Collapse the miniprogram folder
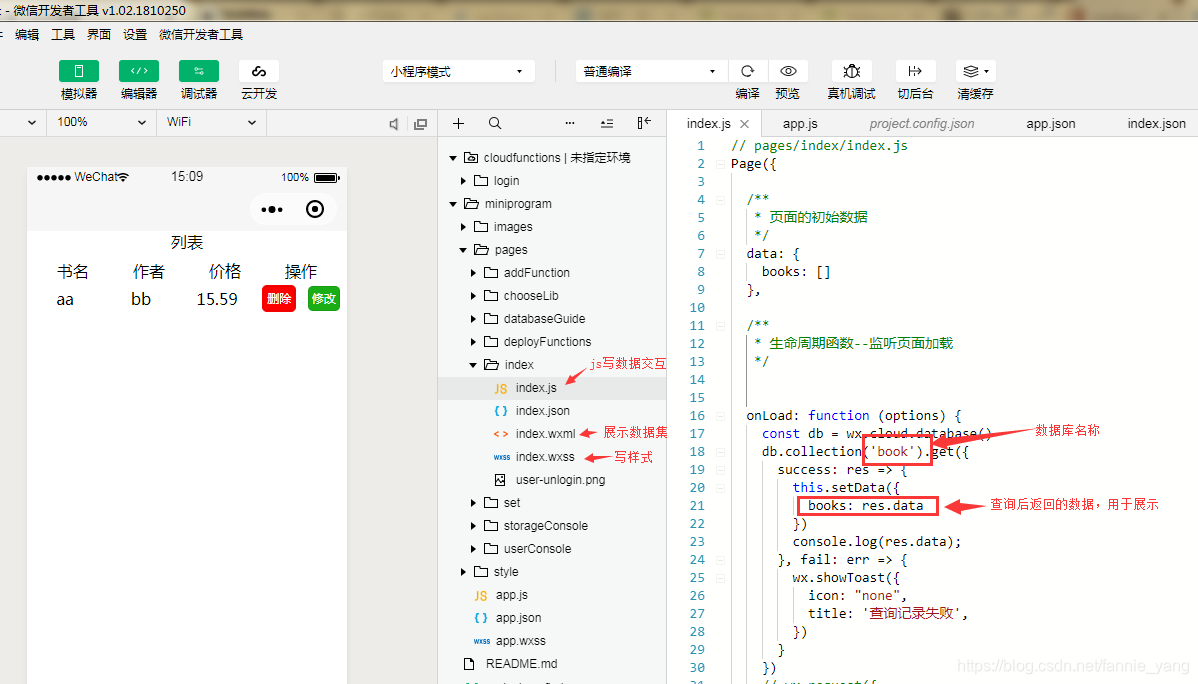 pos(453,204)
